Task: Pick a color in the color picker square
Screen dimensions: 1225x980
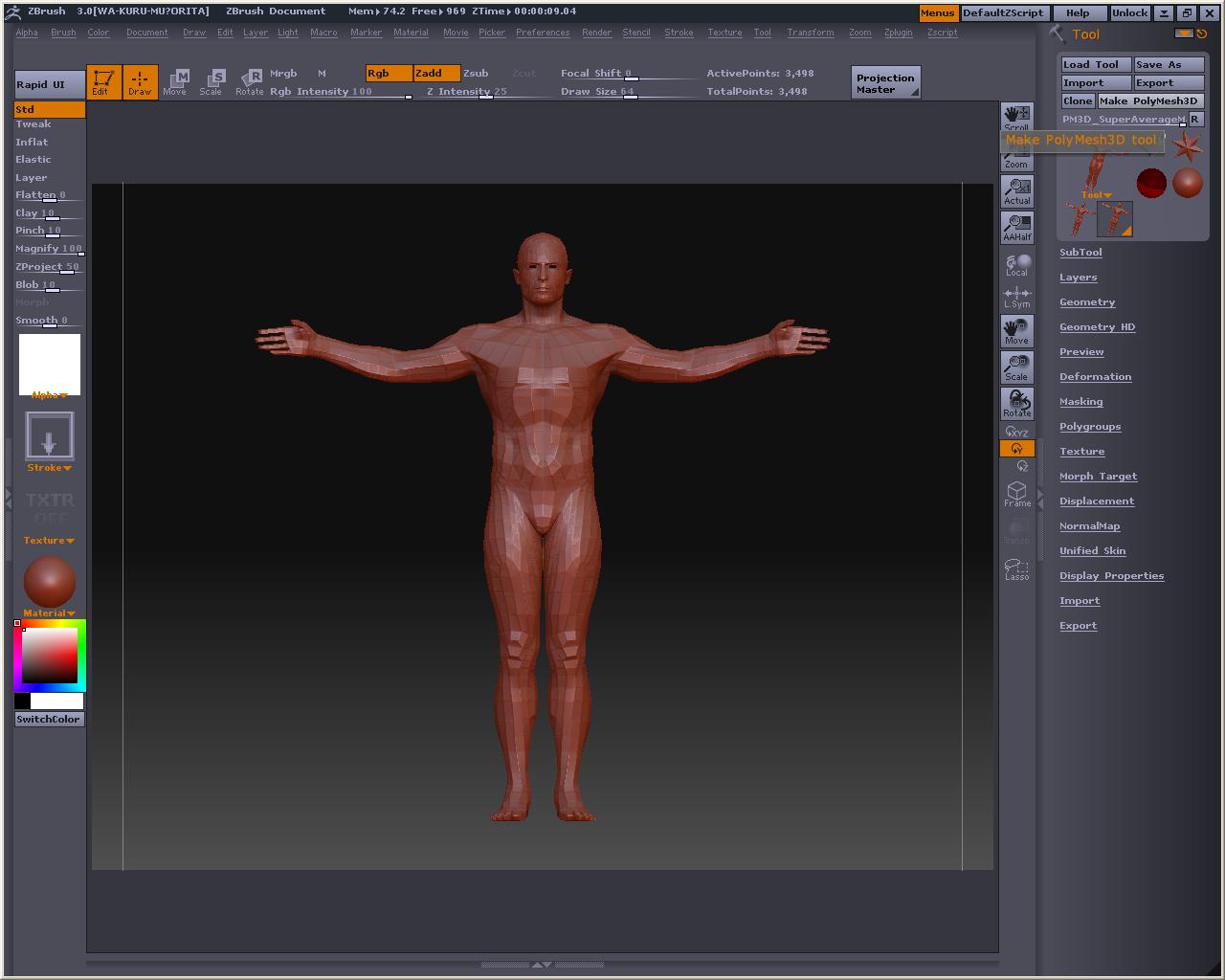Action: [50, 656]
